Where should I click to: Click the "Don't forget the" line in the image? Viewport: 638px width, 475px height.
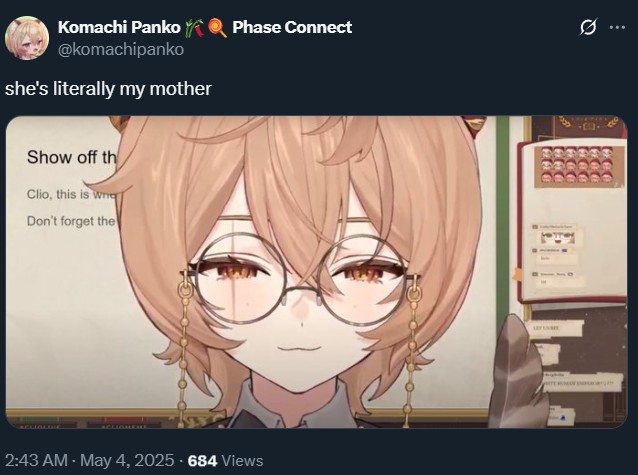(71, 221)
